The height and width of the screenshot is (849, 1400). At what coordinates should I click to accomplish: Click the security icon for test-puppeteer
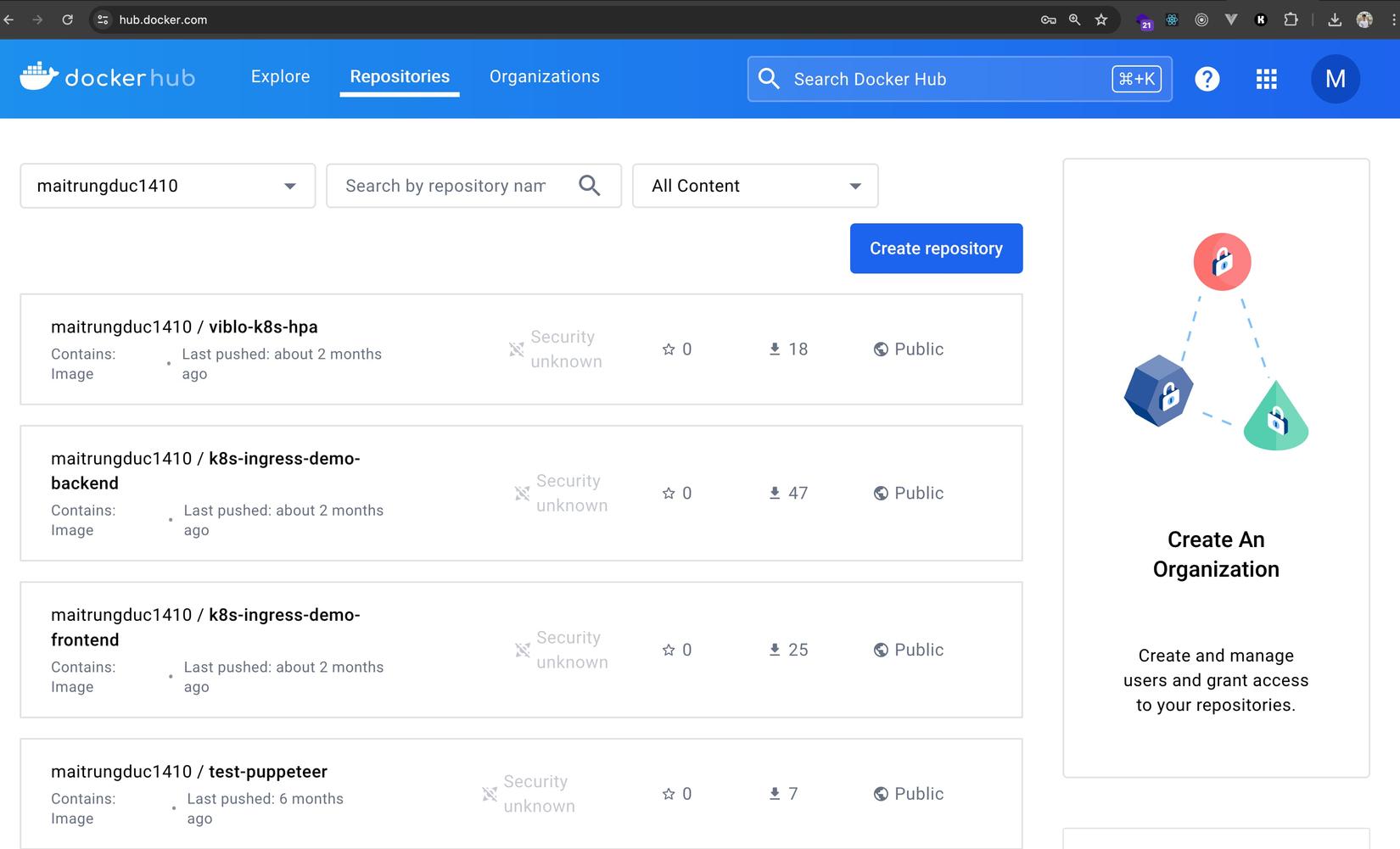(x=490, y=794)
